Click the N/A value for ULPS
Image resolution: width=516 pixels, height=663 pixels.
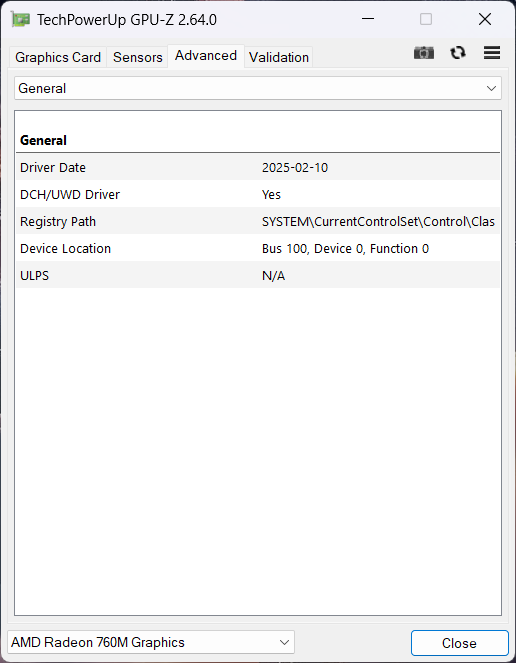pos(273,276)
